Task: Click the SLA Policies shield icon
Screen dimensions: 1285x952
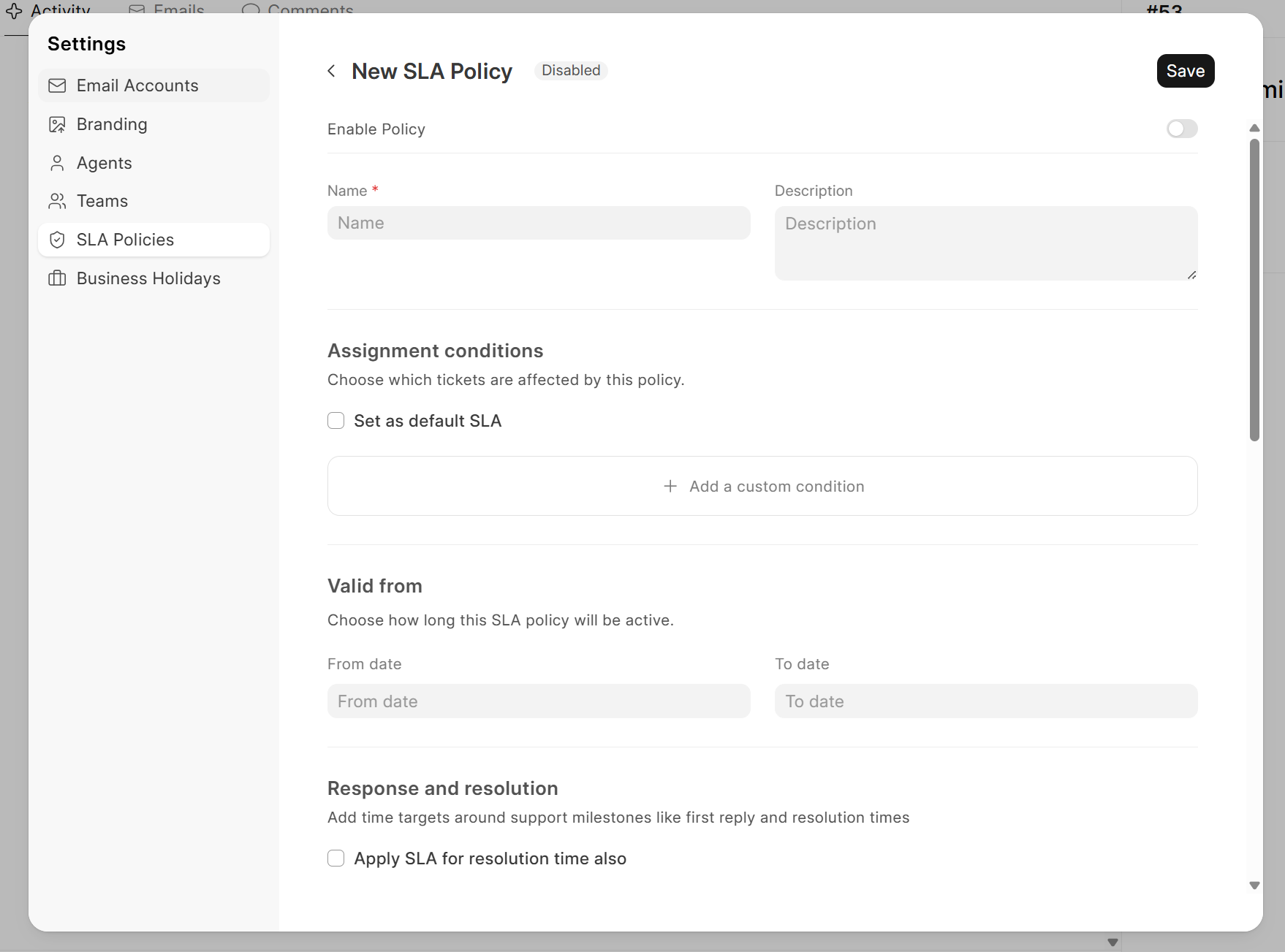Action: [x=57, y=240]
